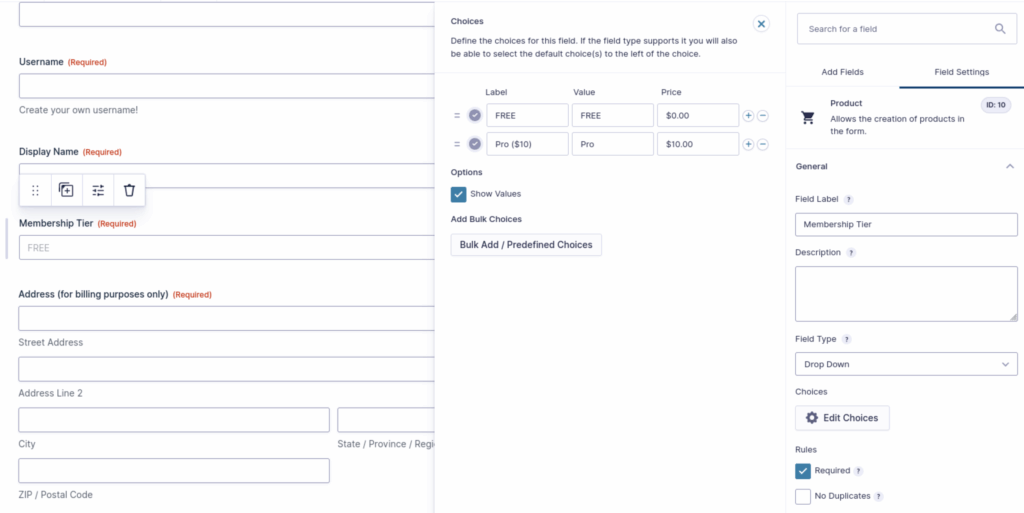
Task: Open Membership Tier dropdown in form preview
Action: tap(225, 248)
